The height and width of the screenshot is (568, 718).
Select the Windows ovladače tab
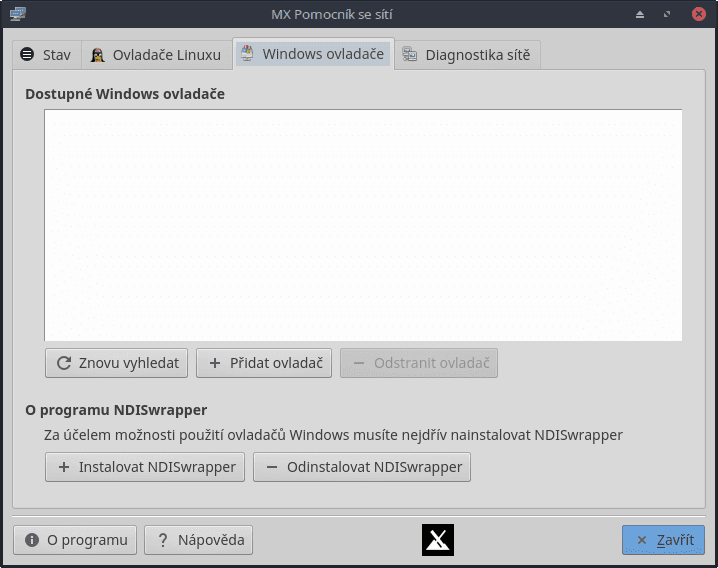pyautogui.click(x=314, y=54)
